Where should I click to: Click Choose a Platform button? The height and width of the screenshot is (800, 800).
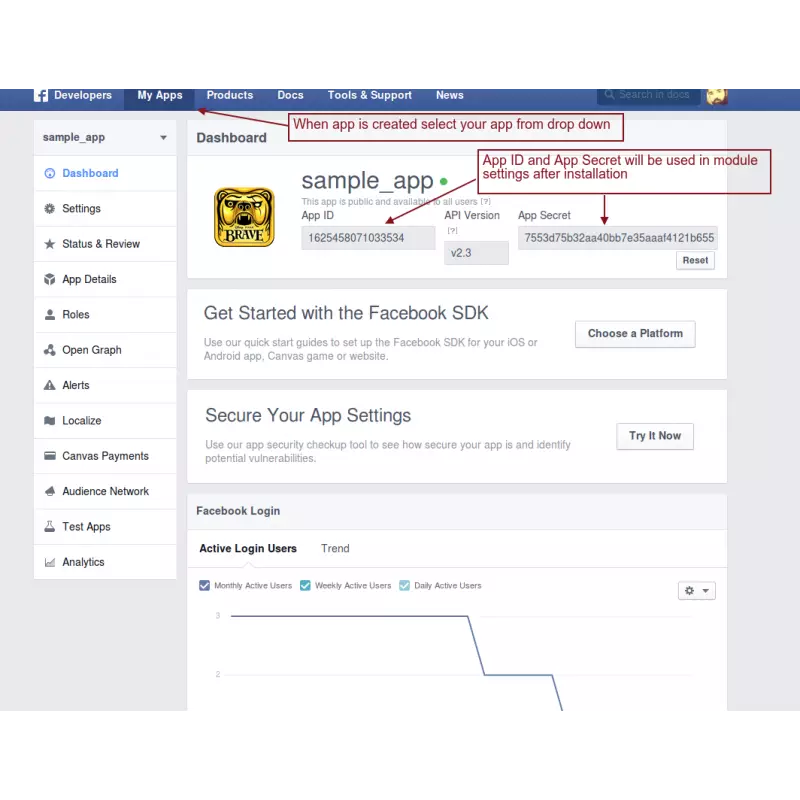[x=635, y=334]
